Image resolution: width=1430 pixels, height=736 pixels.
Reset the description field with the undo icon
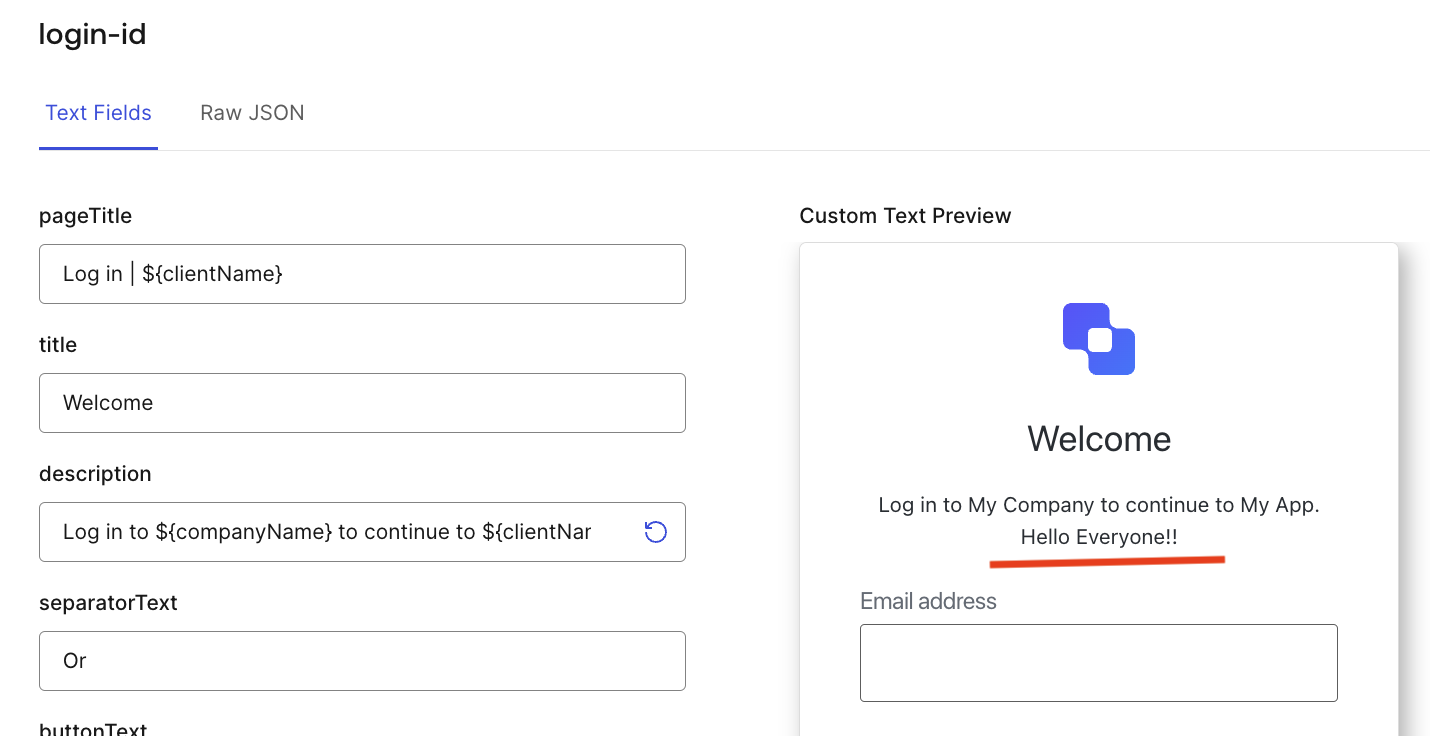pos(655,532)
